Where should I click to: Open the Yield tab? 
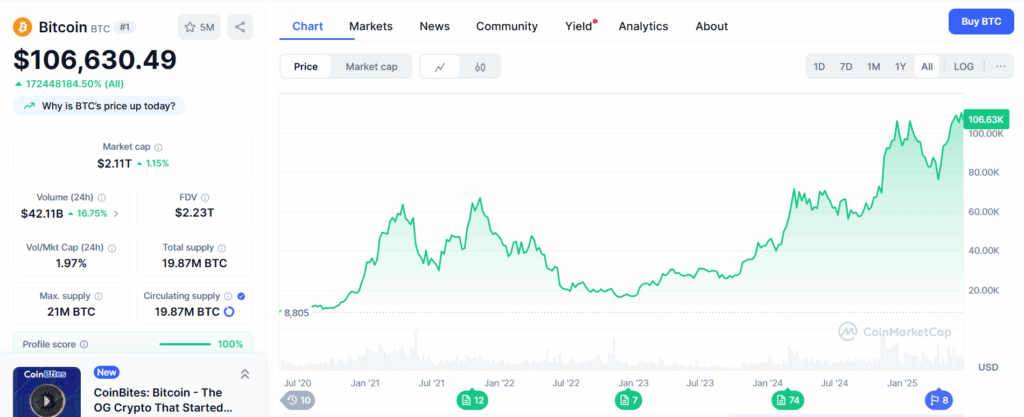579,26
